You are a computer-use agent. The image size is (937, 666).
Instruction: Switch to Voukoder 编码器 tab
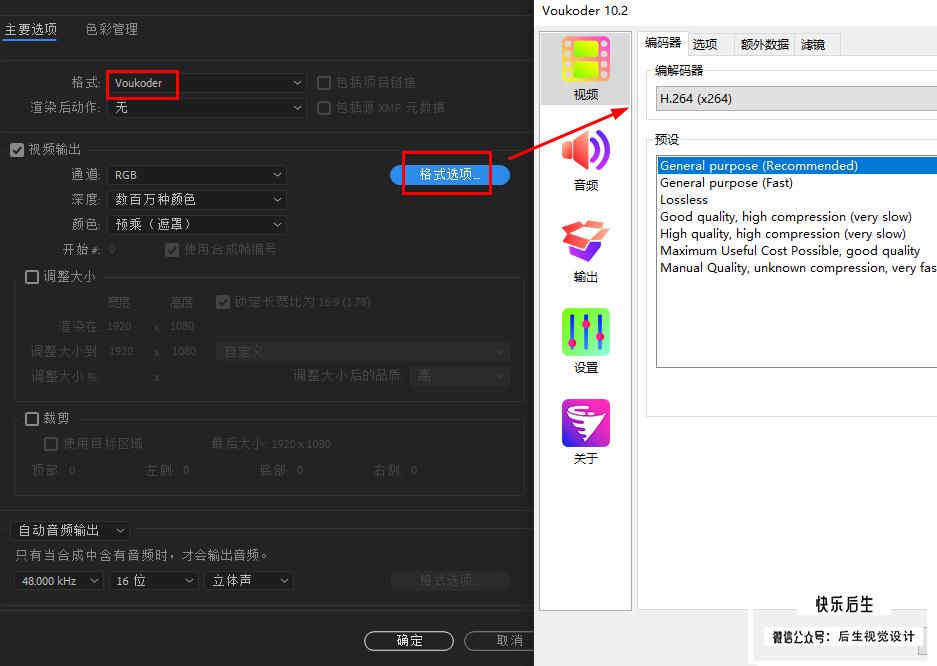point(663,43)
